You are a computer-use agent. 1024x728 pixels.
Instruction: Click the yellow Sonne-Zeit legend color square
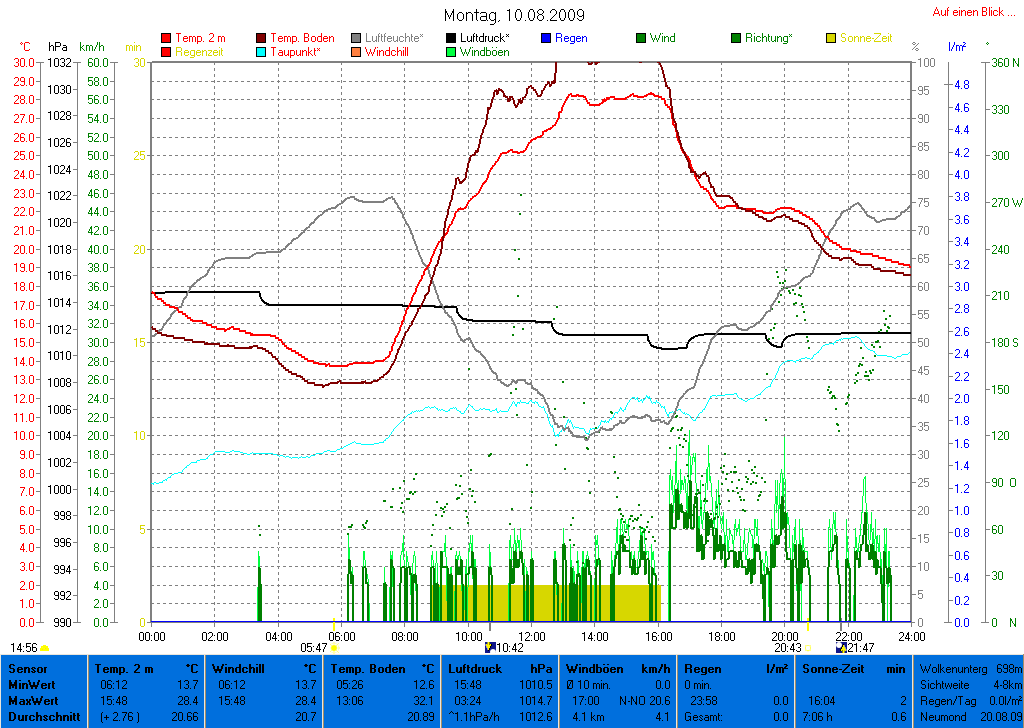831,38
